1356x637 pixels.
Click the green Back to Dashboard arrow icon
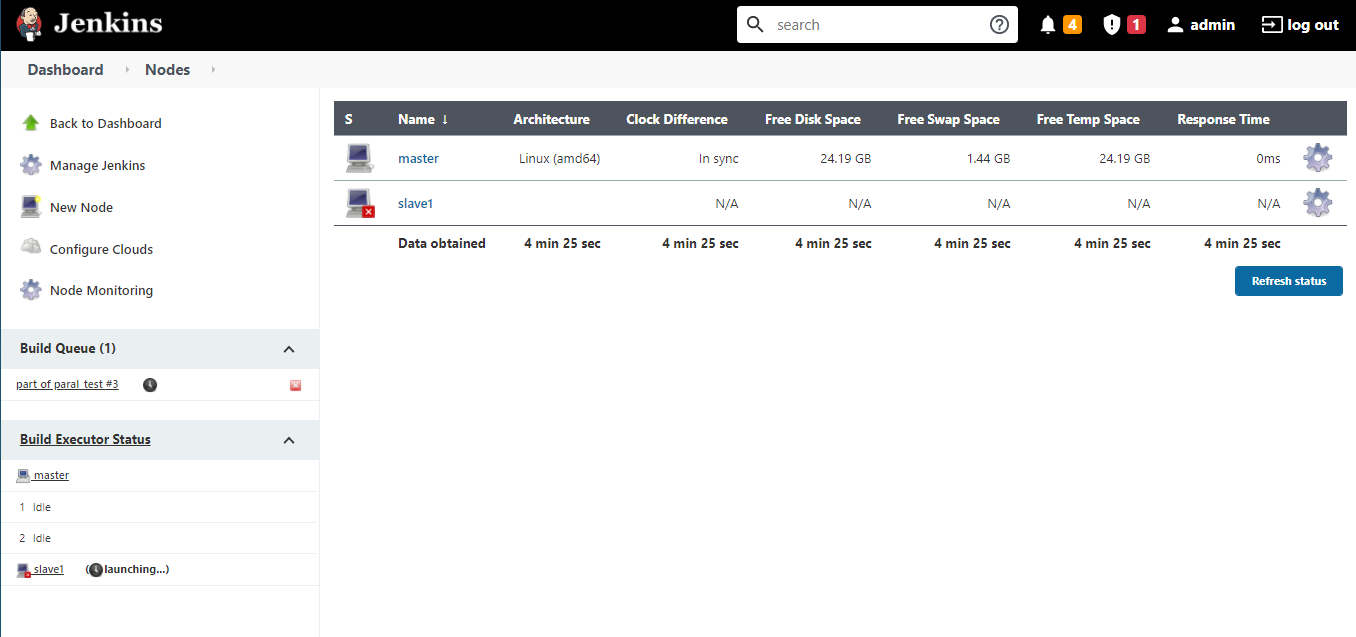point(31,123)
